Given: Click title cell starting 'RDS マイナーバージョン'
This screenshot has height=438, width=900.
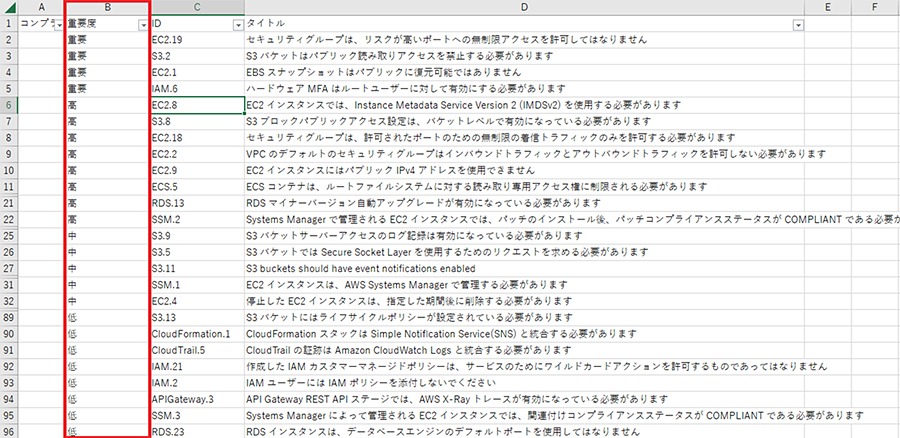Looking at the screenshot, I should (524, 203).
